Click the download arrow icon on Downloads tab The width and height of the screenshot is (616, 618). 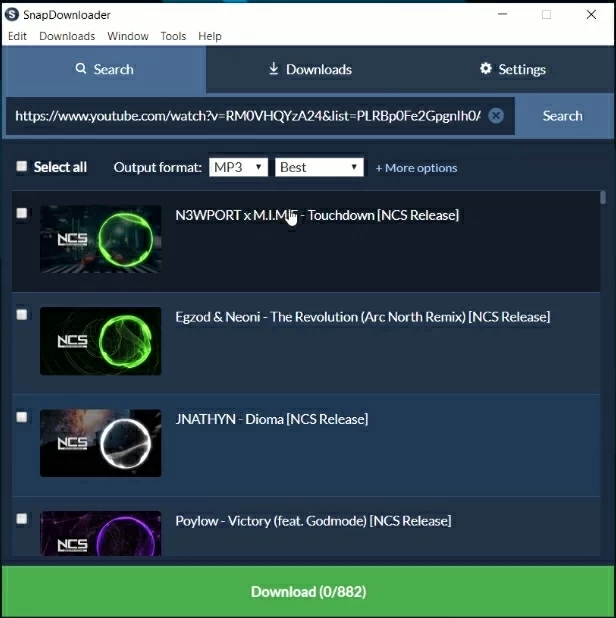tap(274, 69)
